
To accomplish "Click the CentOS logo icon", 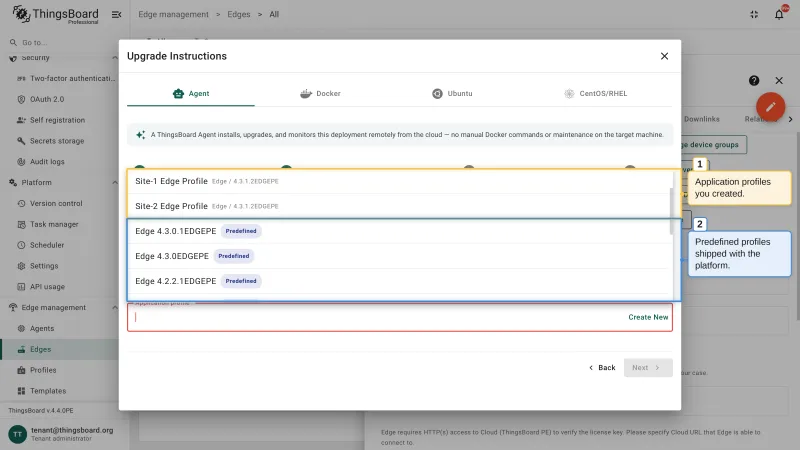I will 569,93.
